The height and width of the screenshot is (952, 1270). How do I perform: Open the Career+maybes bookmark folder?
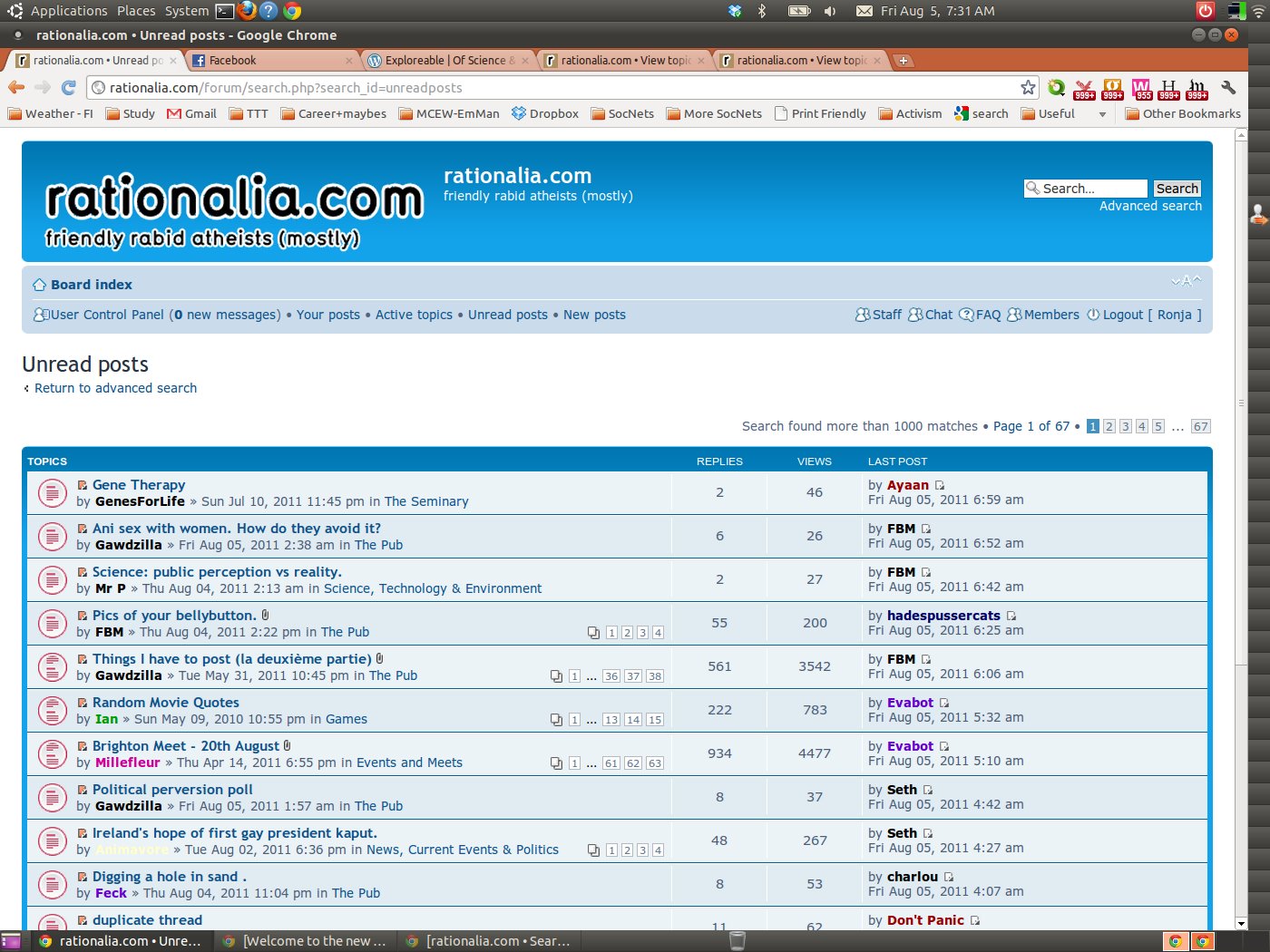(x=333, y=114)
